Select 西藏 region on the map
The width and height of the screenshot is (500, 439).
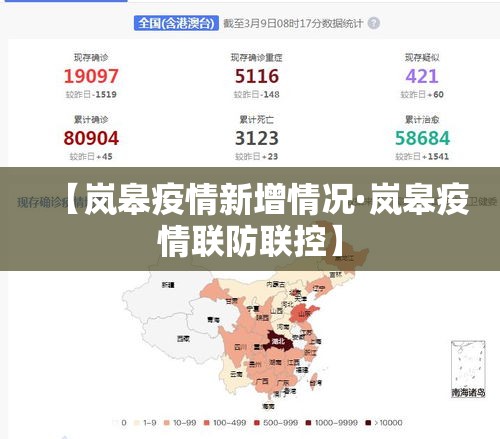point(183,339)
